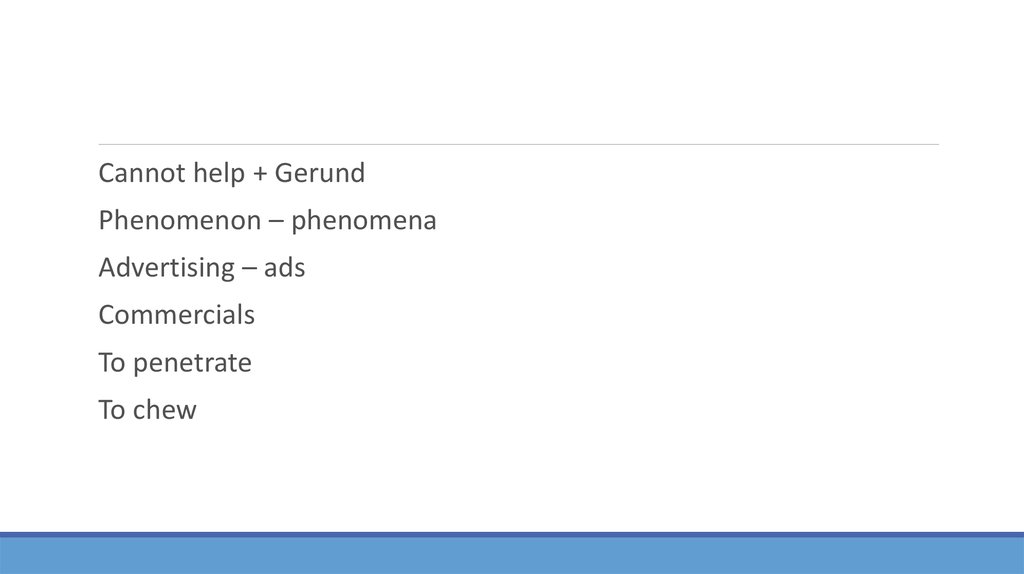Click the thin horizontal divider line

pos(518,145)
